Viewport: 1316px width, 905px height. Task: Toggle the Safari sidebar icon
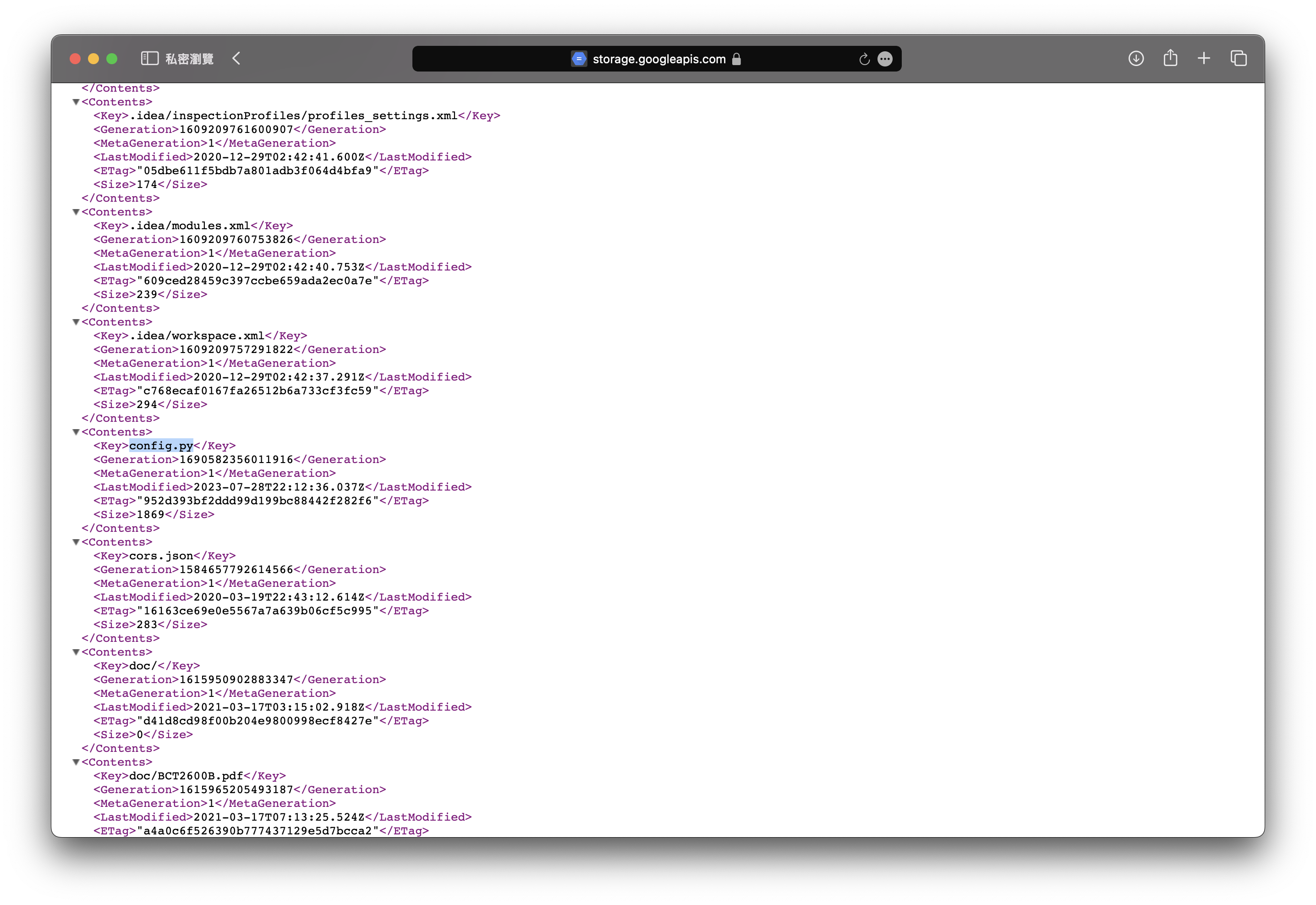point(150,58)
